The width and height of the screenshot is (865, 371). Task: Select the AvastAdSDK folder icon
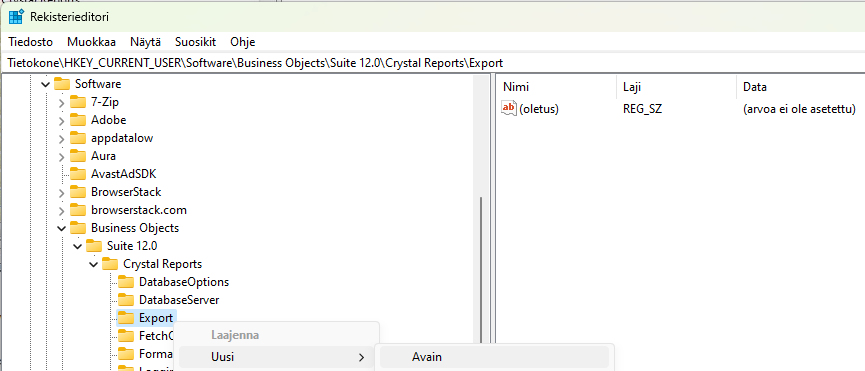[78, 174]
